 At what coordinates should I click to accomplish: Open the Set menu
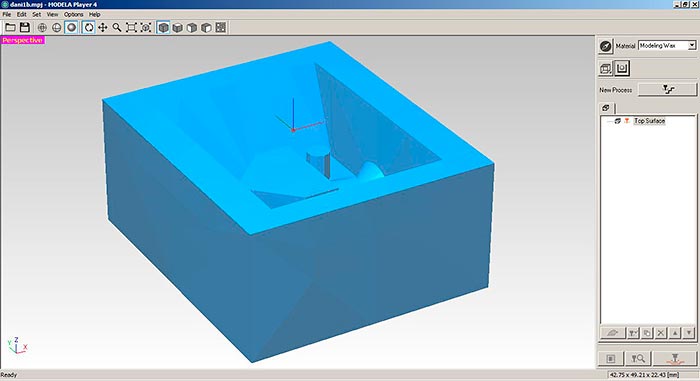[x=37, y=14]
